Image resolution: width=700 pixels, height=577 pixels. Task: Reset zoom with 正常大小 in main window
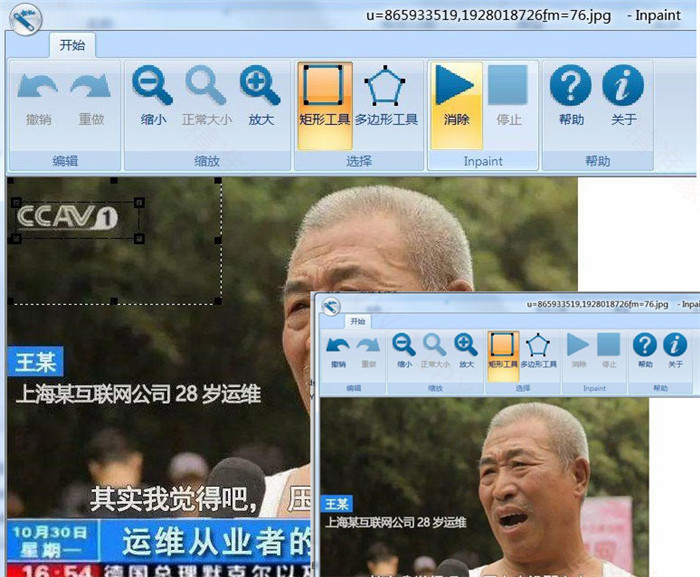coord(207,96)
